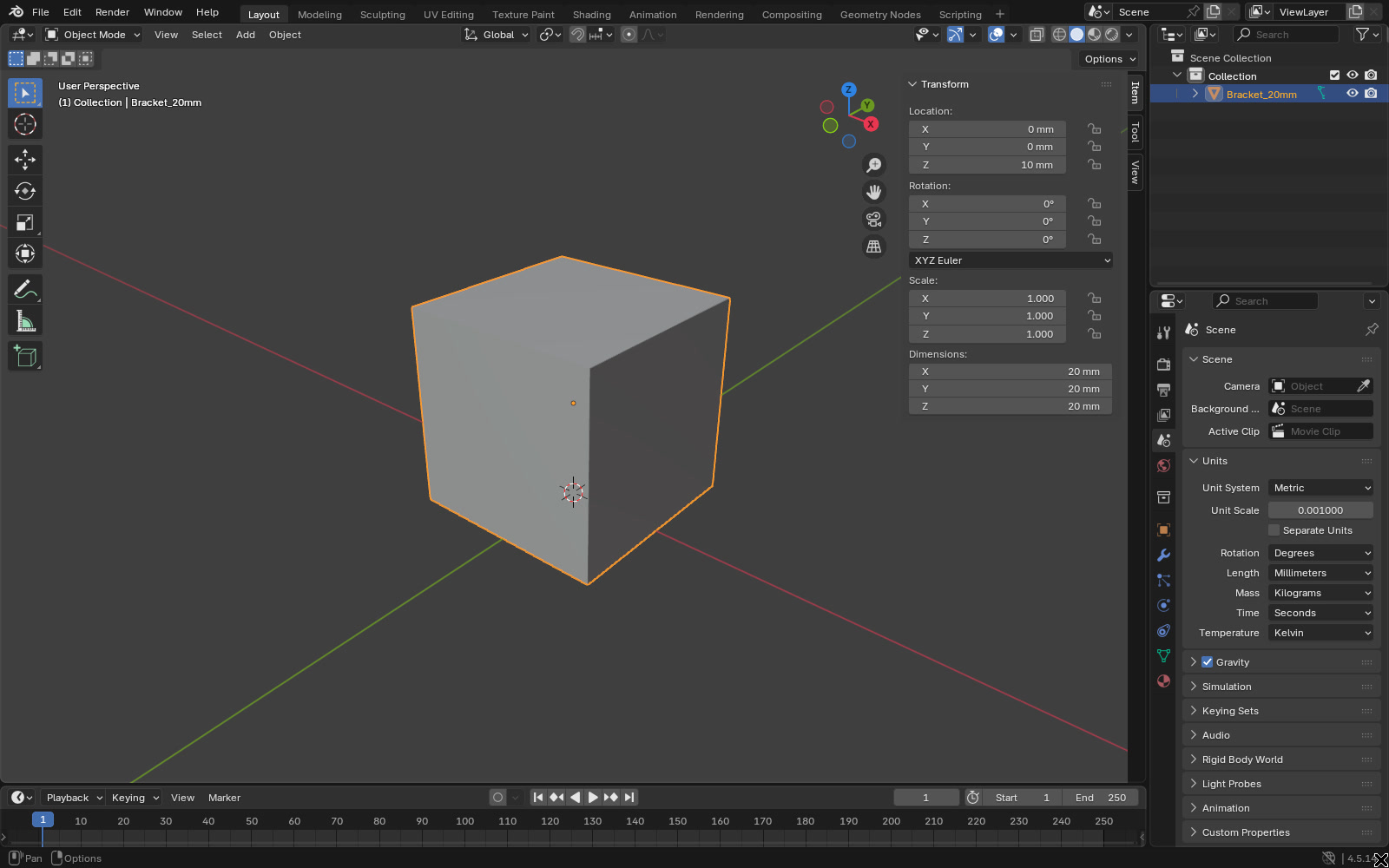Screen dimensions: 1389x868
Task: Play the animation forward
Action: (x=593, y=798)
